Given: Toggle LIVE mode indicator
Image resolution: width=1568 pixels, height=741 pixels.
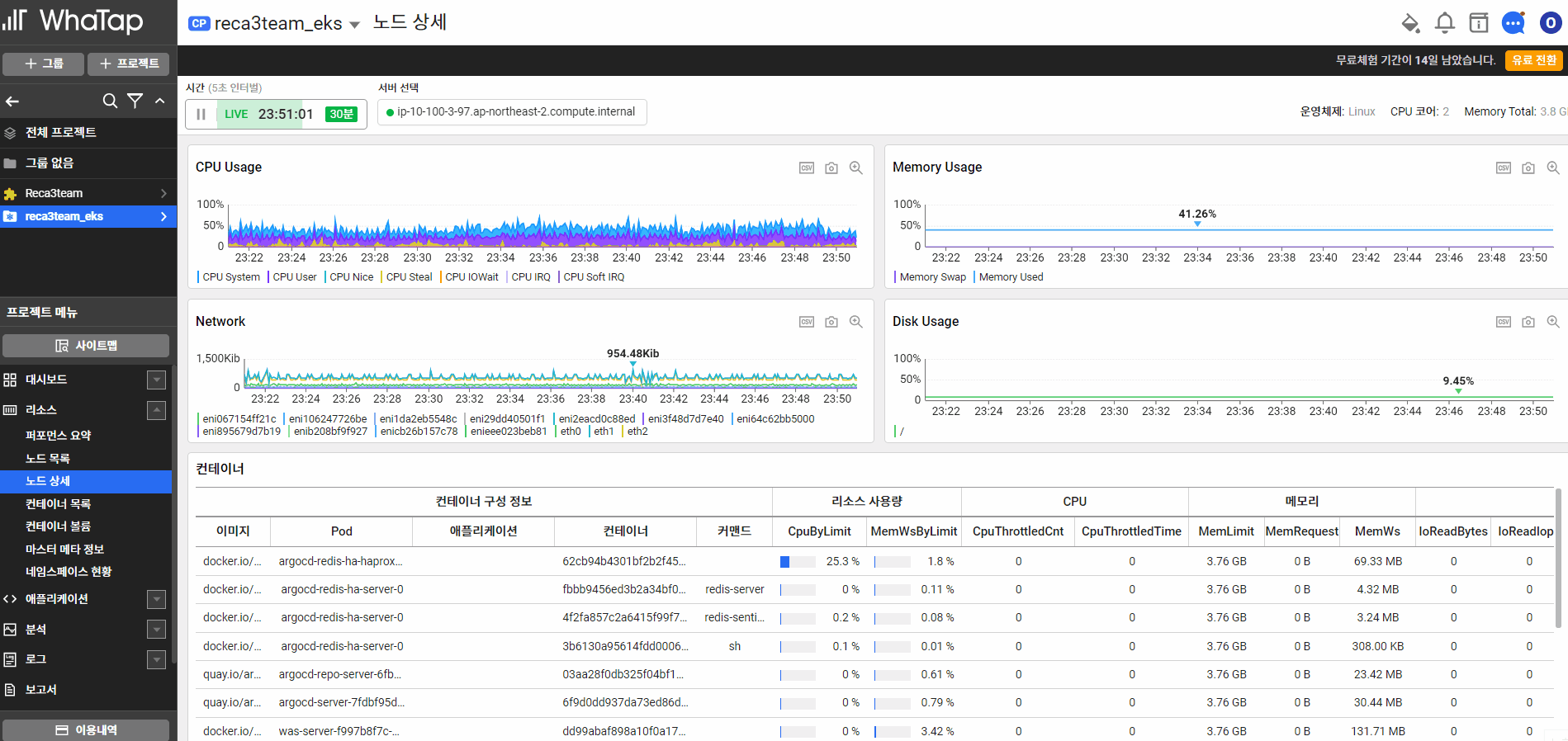Looking at the screenshot, I should 236,114.
